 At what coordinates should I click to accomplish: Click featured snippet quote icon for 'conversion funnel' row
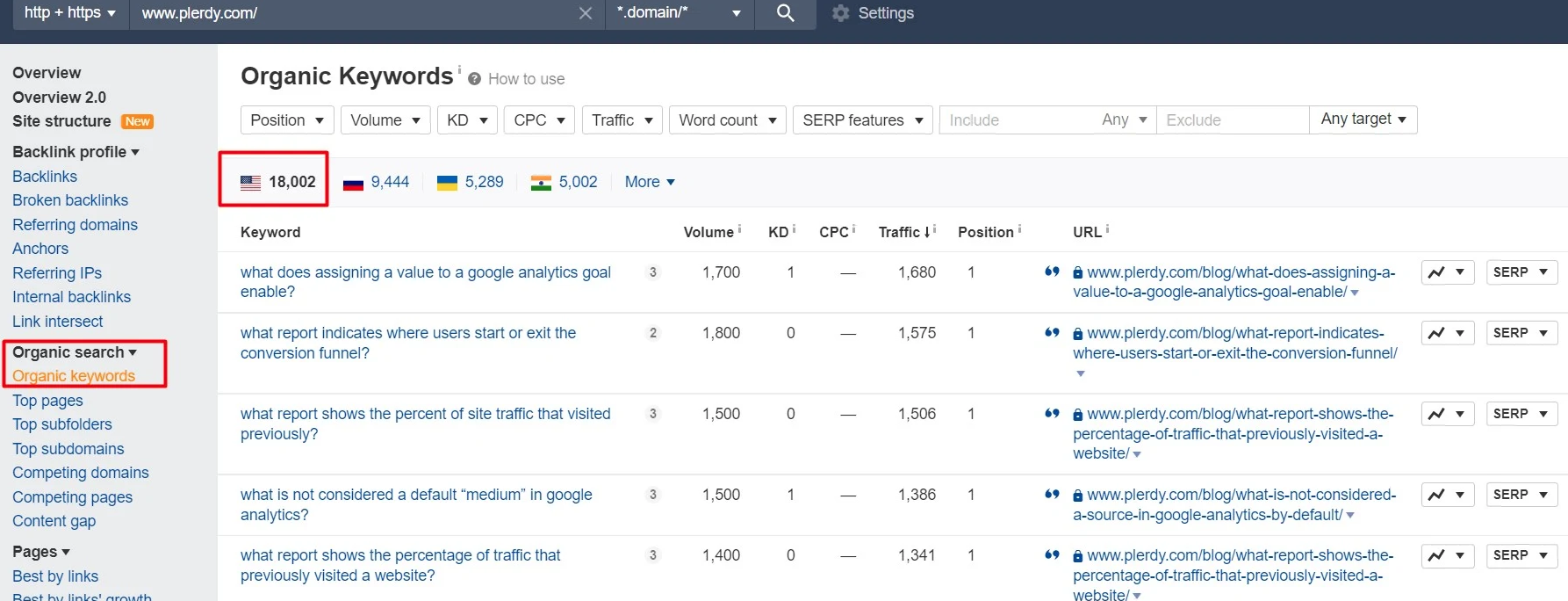[1052, 332]
